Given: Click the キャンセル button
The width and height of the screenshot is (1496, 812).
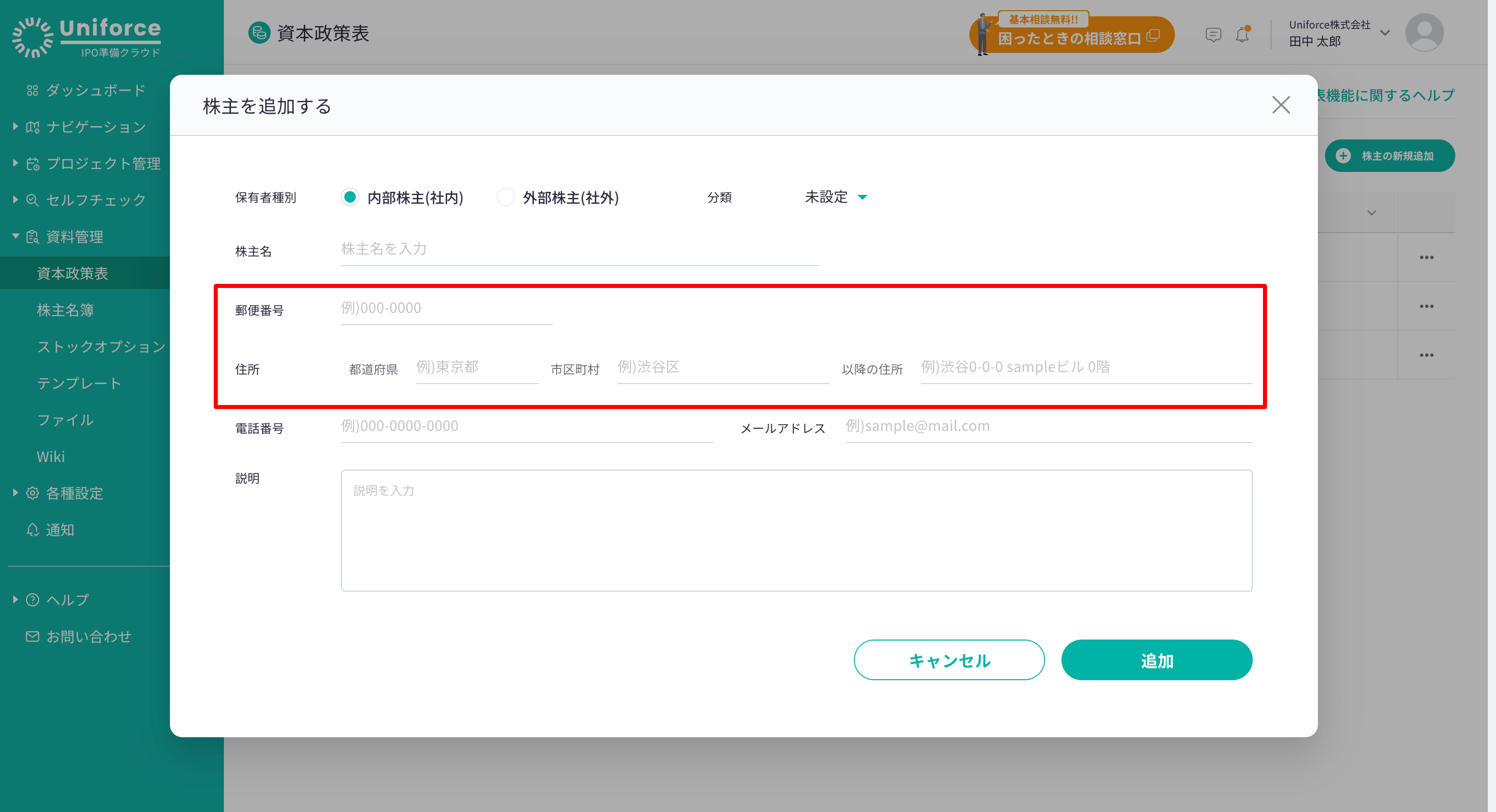Looking at the screenshot, I should point(949,660).
